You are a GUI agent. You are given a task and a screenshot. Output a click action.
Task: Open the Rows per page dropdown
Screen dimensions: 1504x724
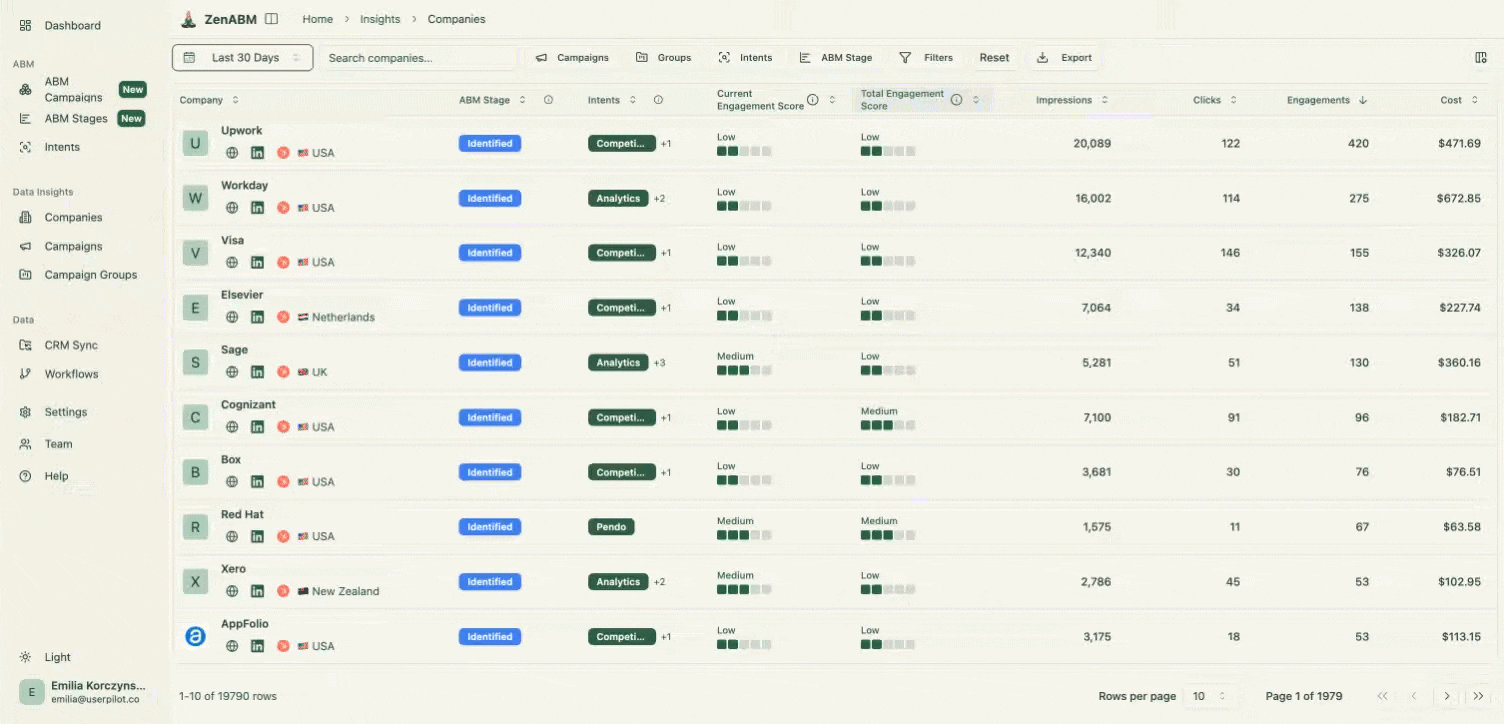pos(1211,695)
